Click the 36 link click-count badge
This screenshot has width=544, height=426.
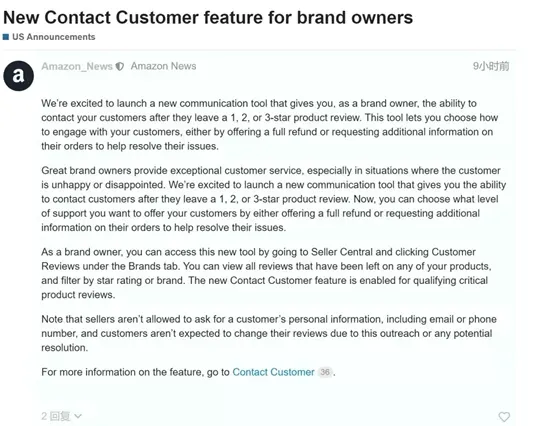pyautogui.click(x=325, y=372)
